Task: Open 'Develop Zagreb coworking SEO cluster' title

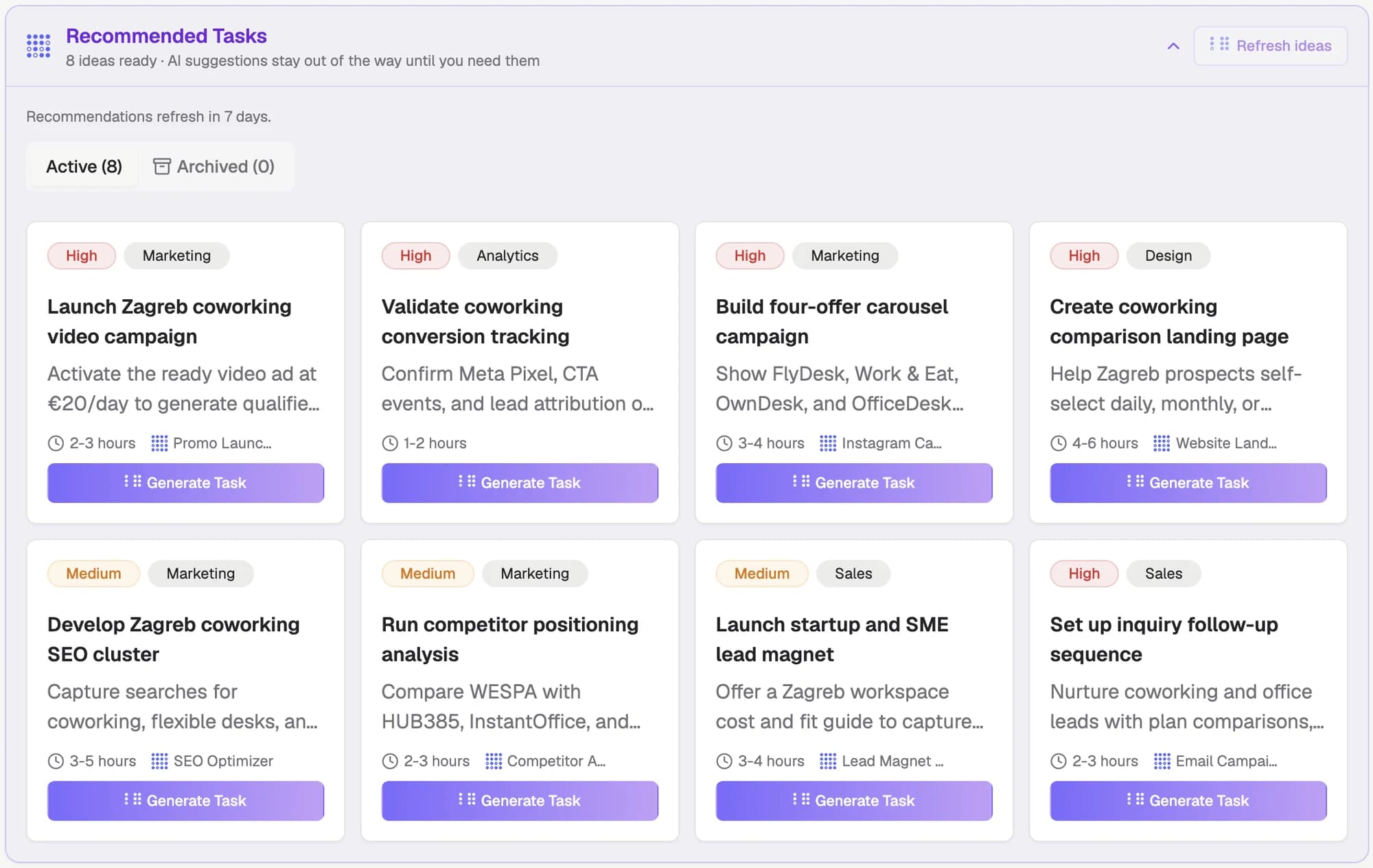Action: tap(174, 640)
